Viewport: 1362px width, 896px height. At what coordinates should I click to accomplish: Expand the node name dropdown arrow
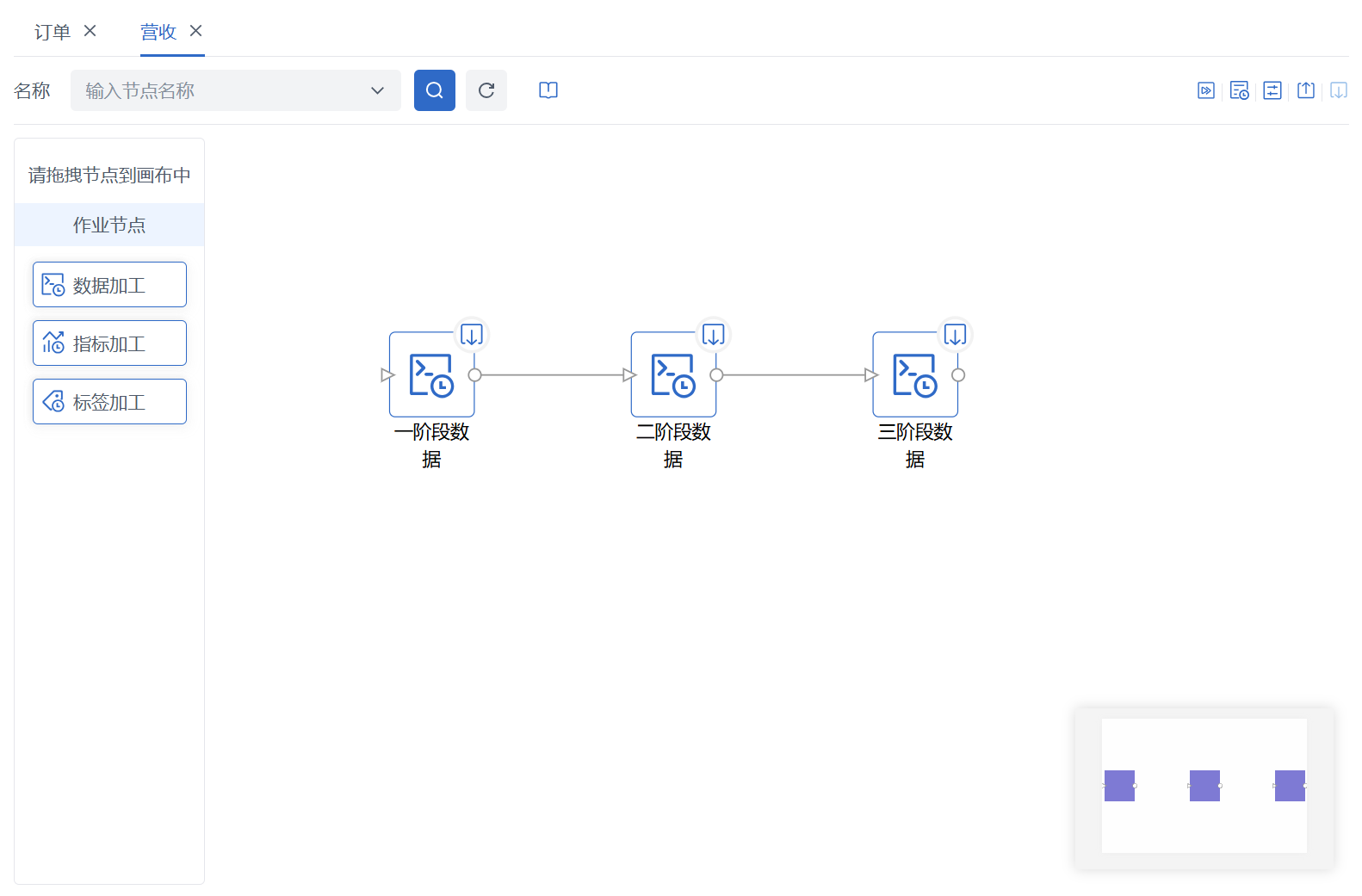point(377,90)
